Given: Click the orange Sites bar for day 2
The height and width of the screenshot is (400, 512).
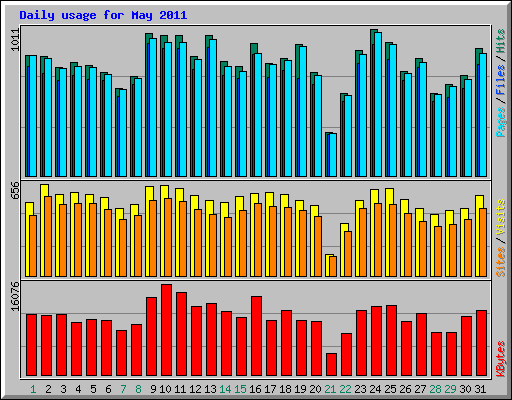Looking at the screenshot, I should click(48, 236).
